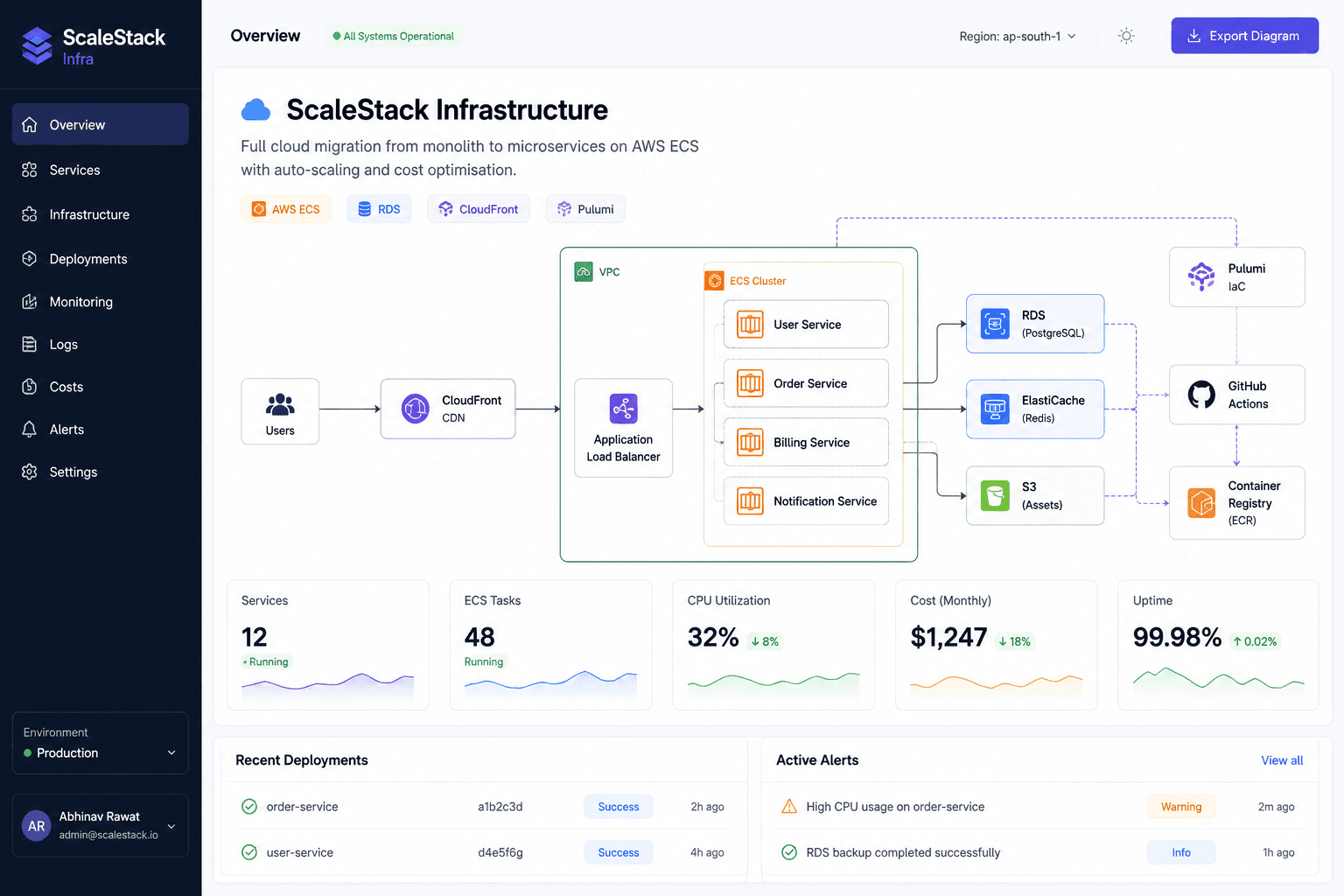Click the Settings gear icon in sidebar
The image size is (1344, 896).
30,472
